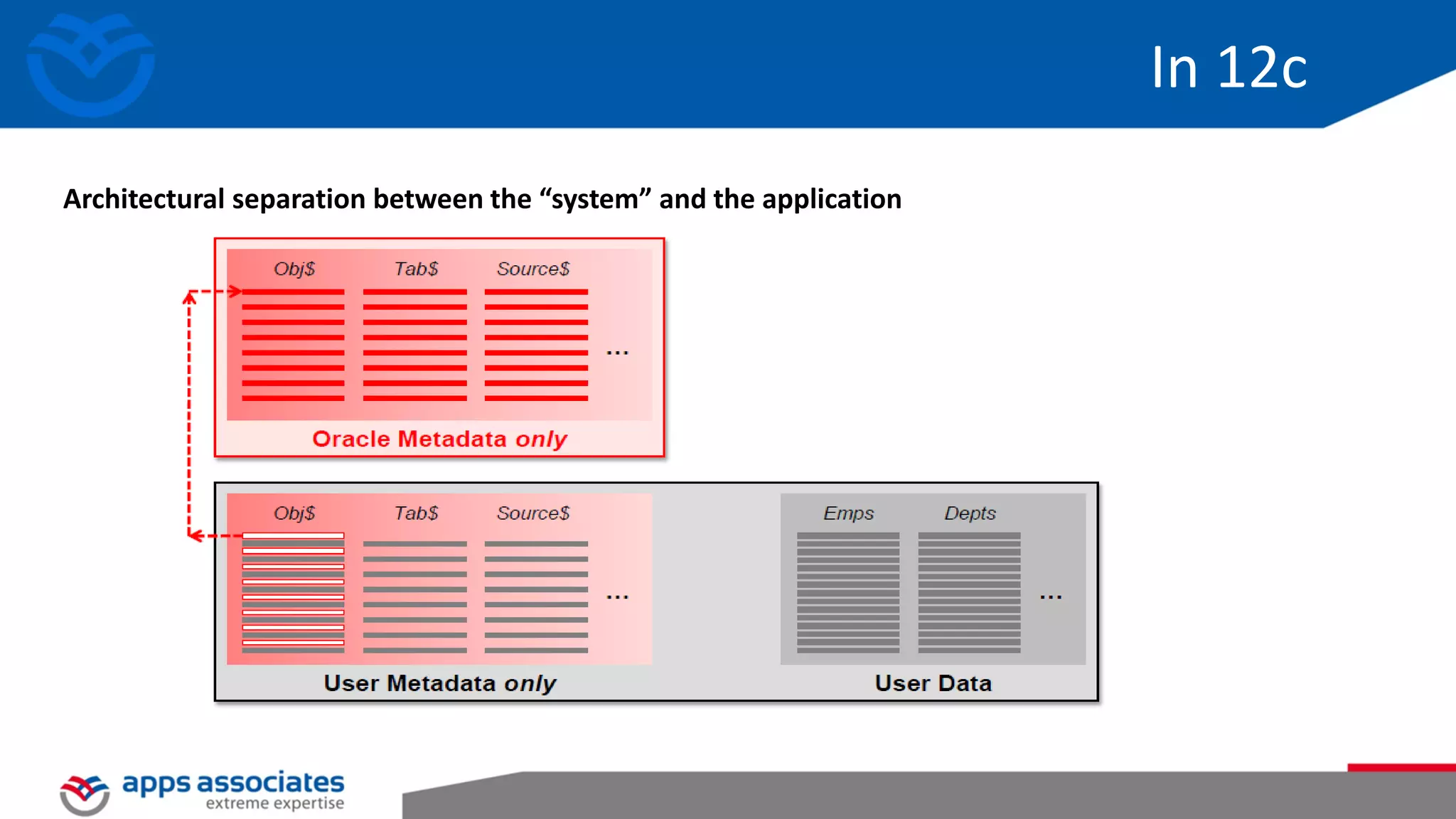This screenshot has width=1456, height=819.
Task: Click the ellipsis in Oracle Metadata box
Action: [x=617, y=353]
